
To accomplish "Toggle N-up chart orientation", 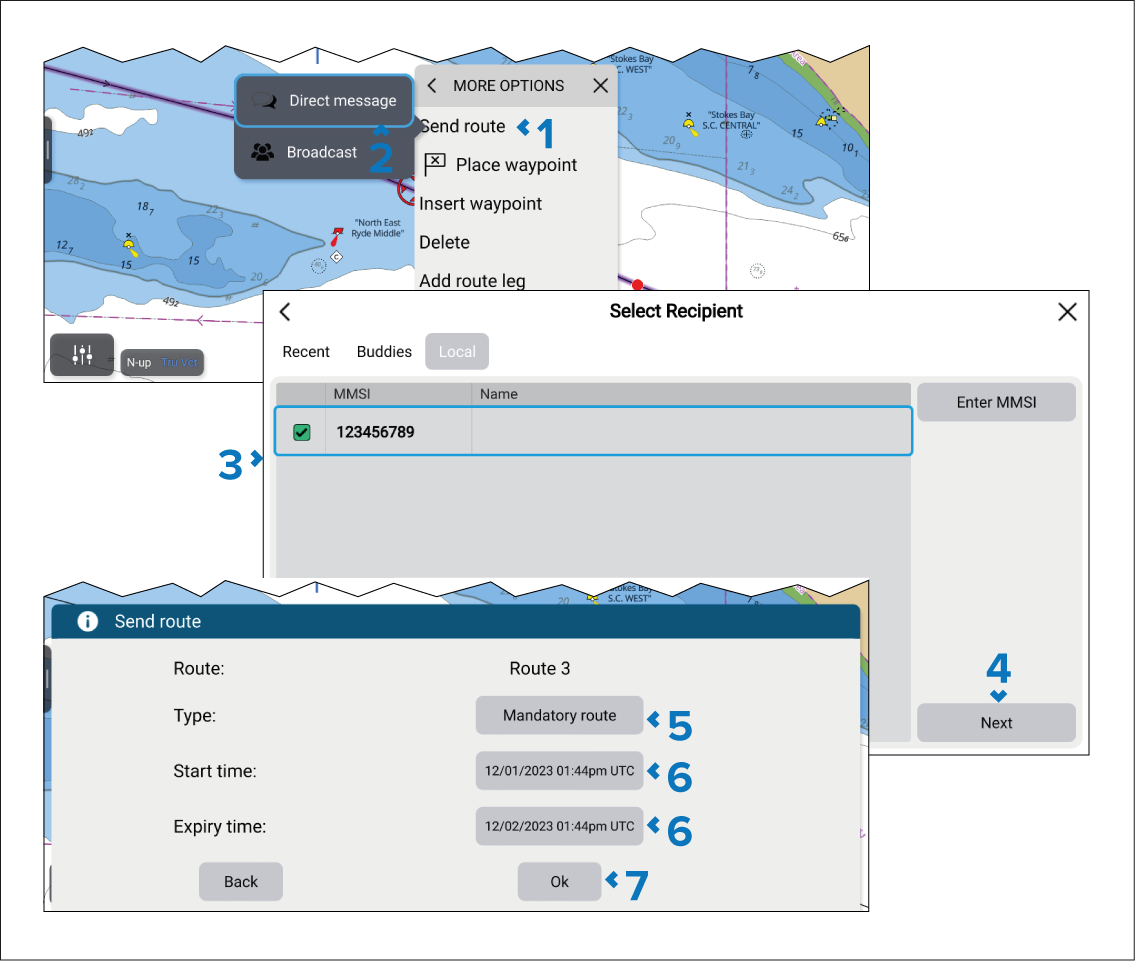I will tap(139, 362).
